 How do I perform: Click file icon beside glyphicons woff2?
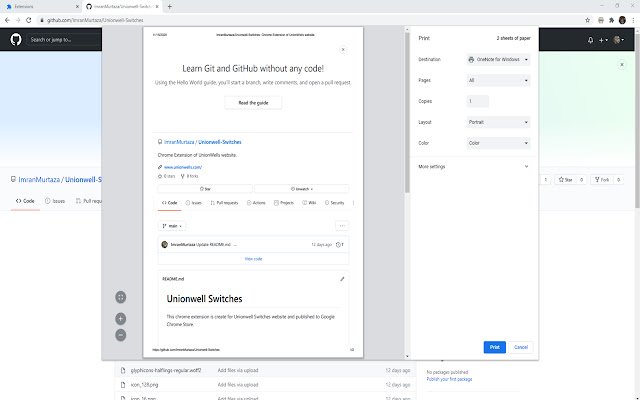(x=123, y=371)
